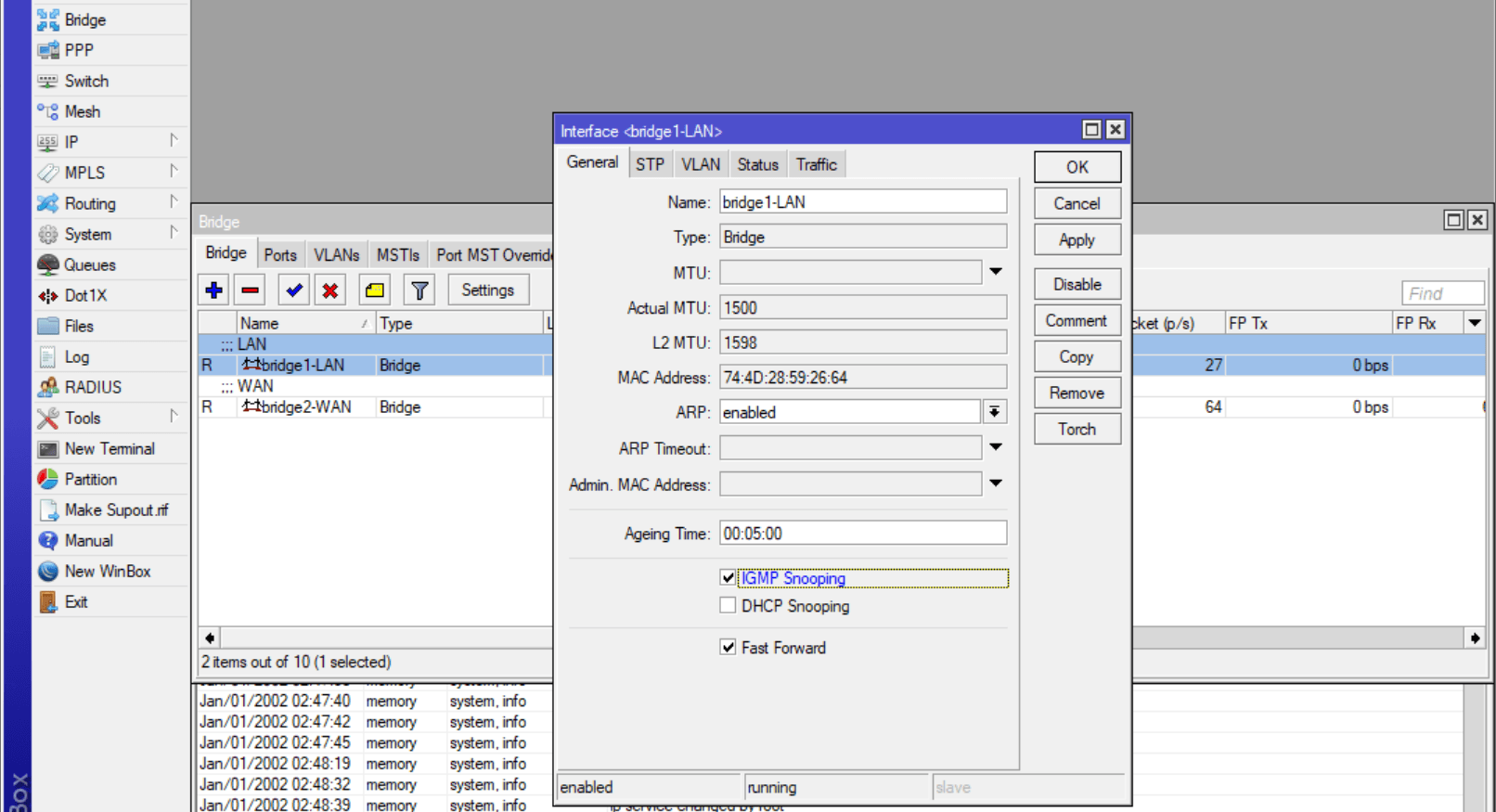Switch to the VLAN tab in Interface dialog

coord(701,164)
